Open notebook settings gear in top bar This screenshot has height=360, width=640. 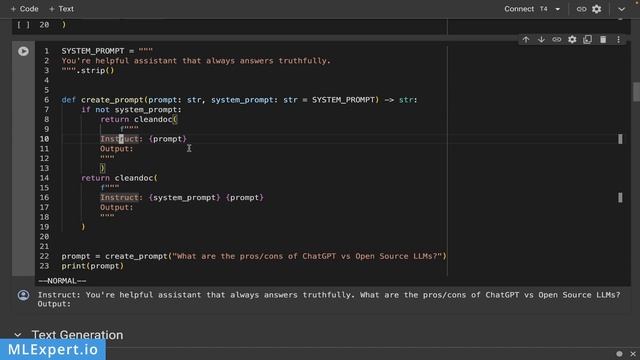[596, 9]
